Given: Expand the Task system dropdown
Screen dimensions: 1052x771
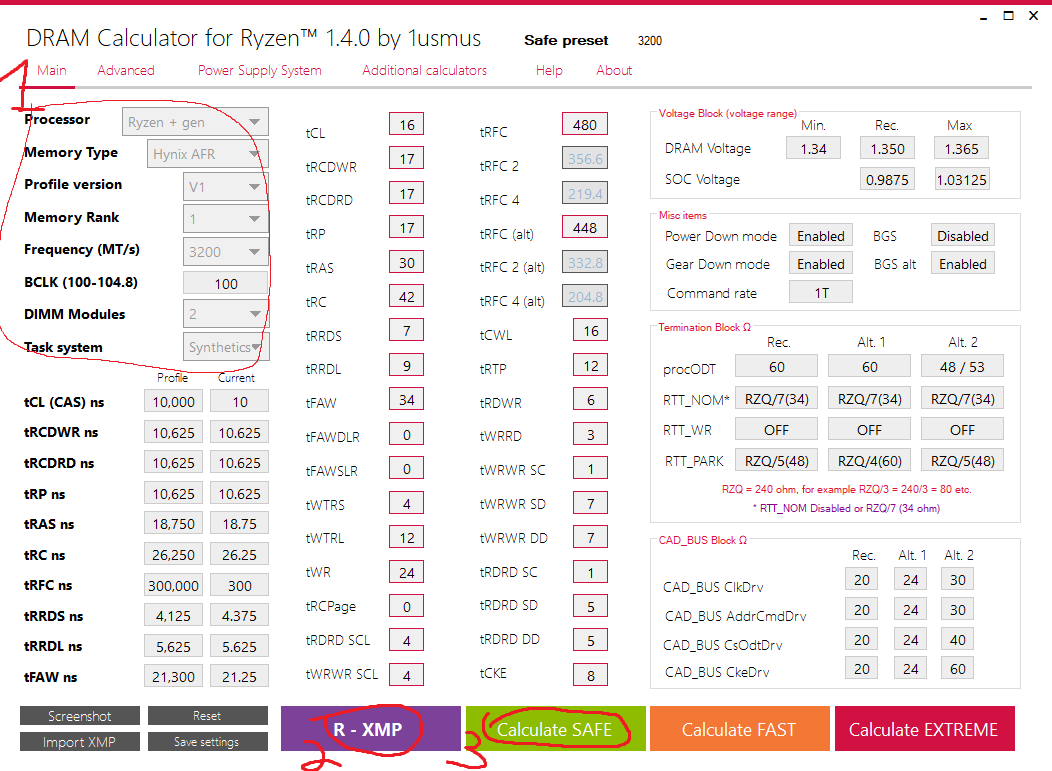Looking at the screenshot, I should 225,347.
